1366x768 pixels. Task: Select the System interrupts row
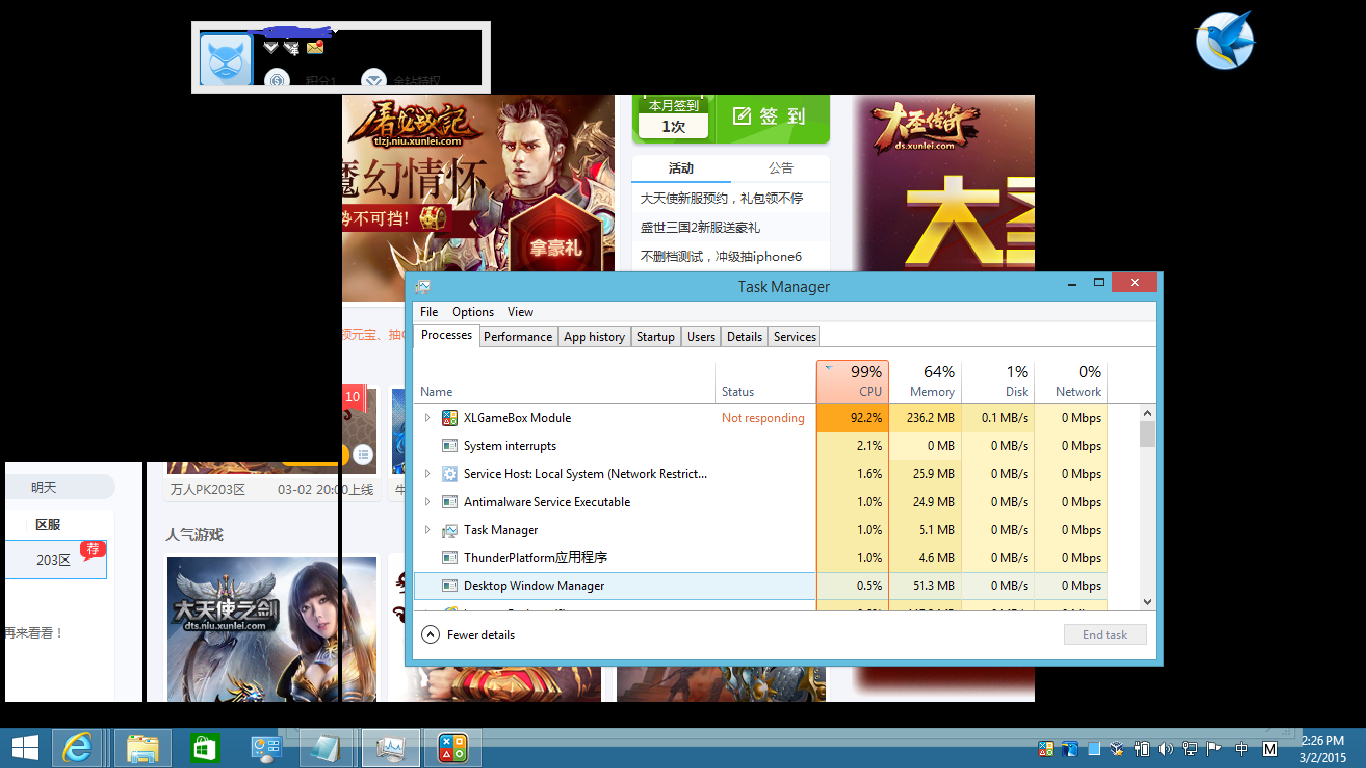[761, 446]
